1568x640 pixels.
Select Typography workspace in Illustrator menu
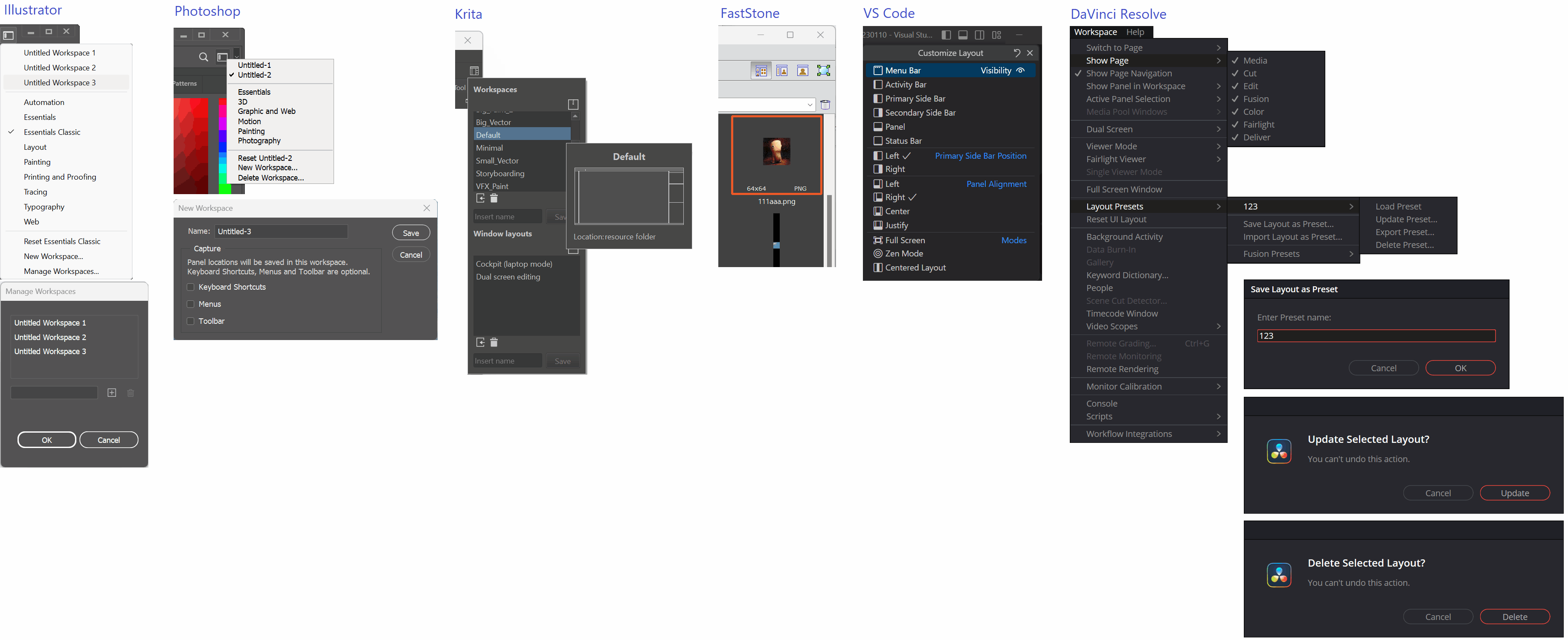tap(44, 207)
